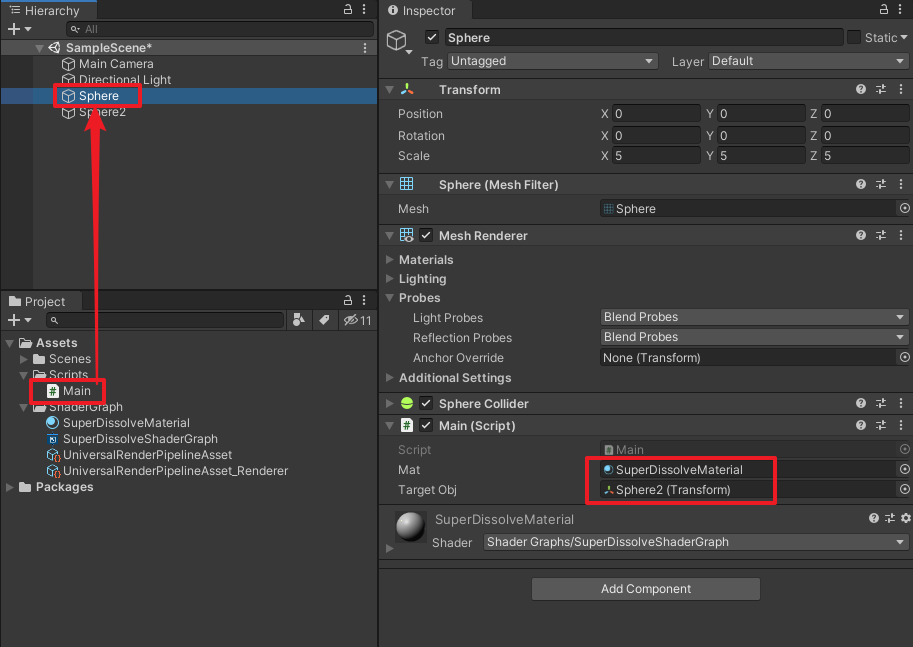
Task: Disable the Sphere Collider checkbox
Action: point(426,403)
